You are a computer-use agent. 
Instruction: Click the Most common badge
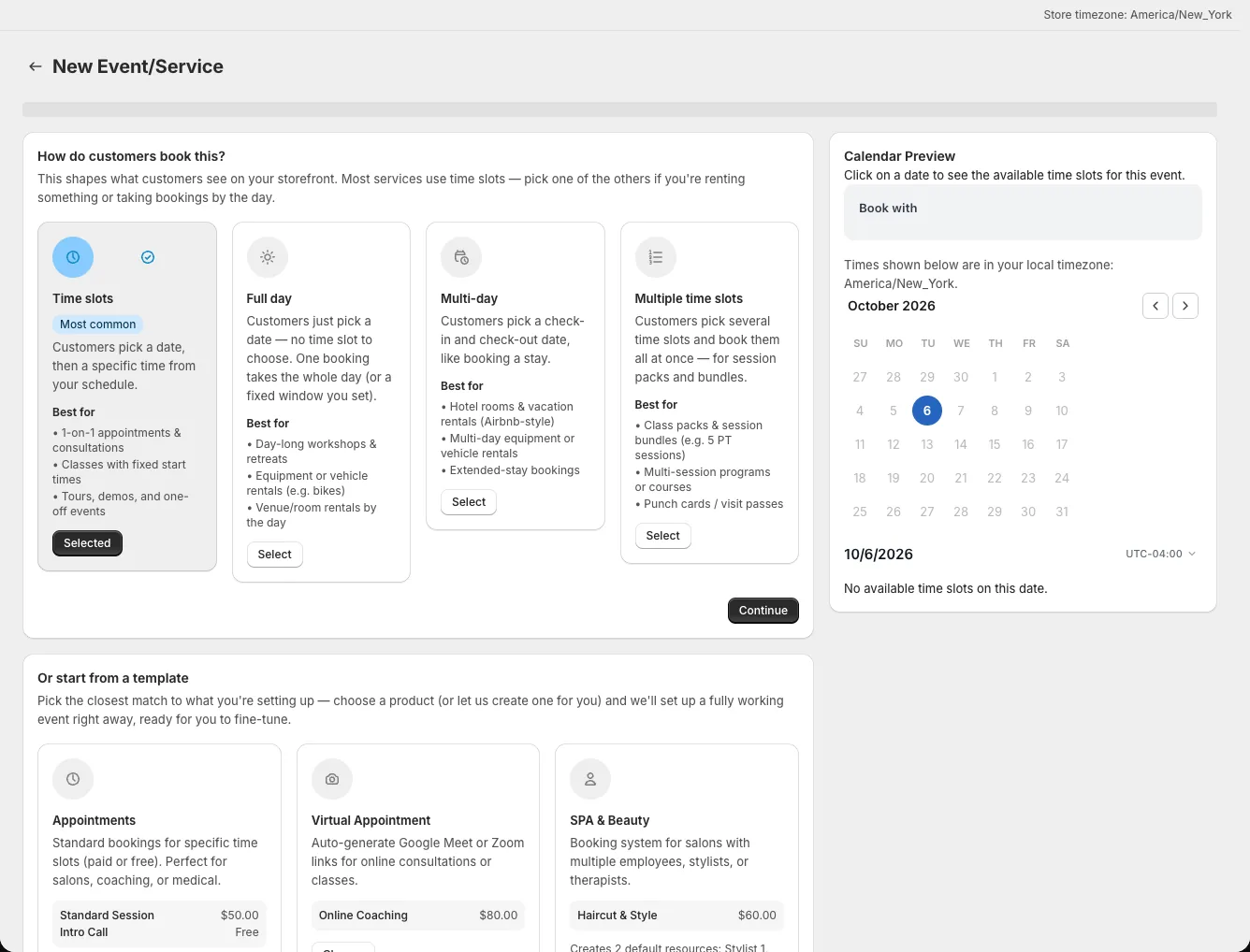[x=98, y=325]
